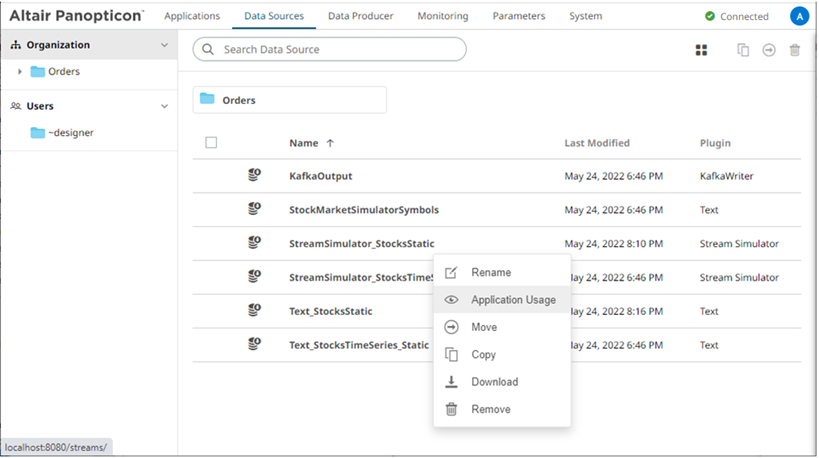
Task: Collapse the Organization section
Action: pos(165,45)
